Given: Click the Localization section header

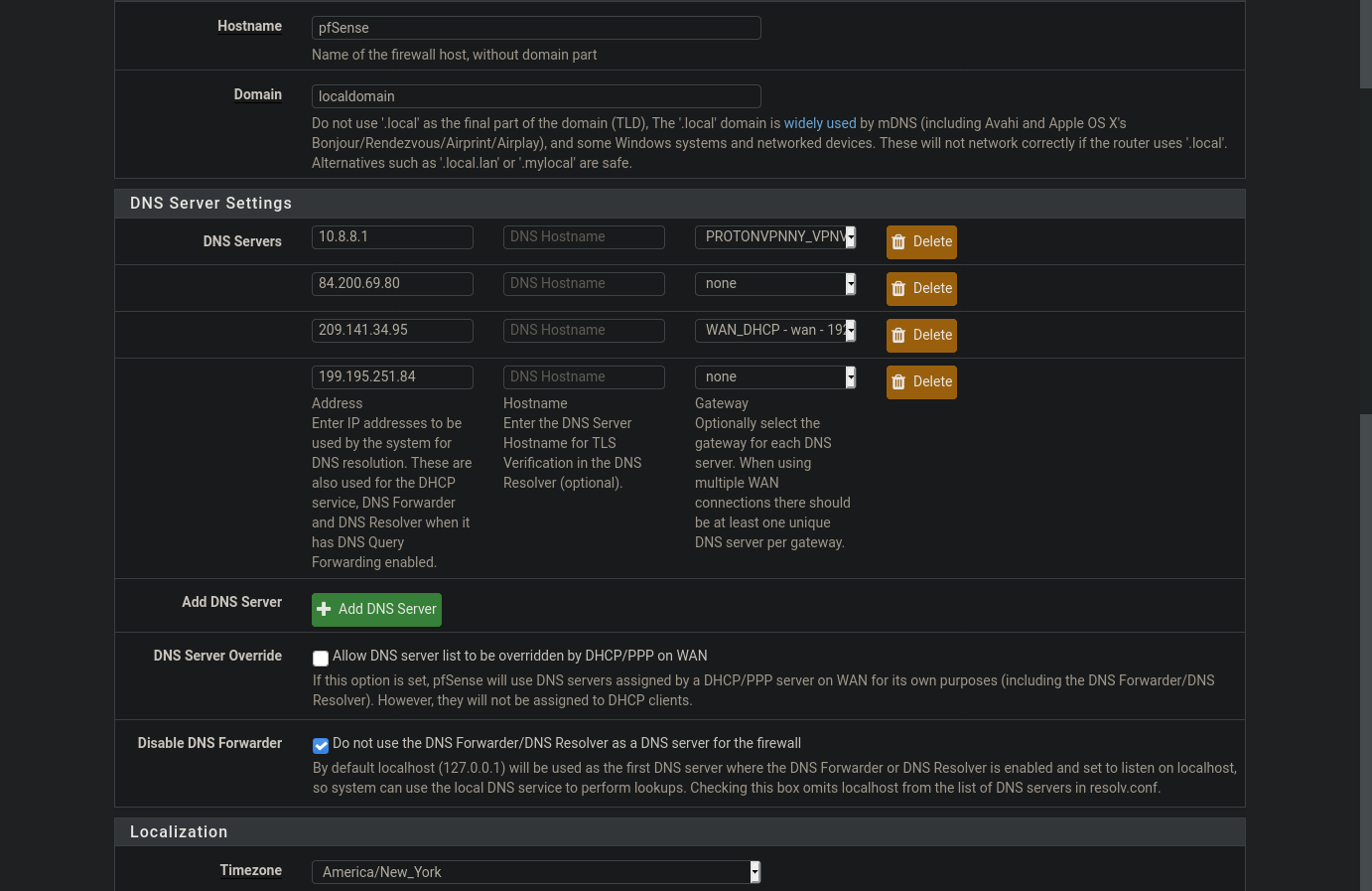Looking at the screenshot, I should (680, 831).
